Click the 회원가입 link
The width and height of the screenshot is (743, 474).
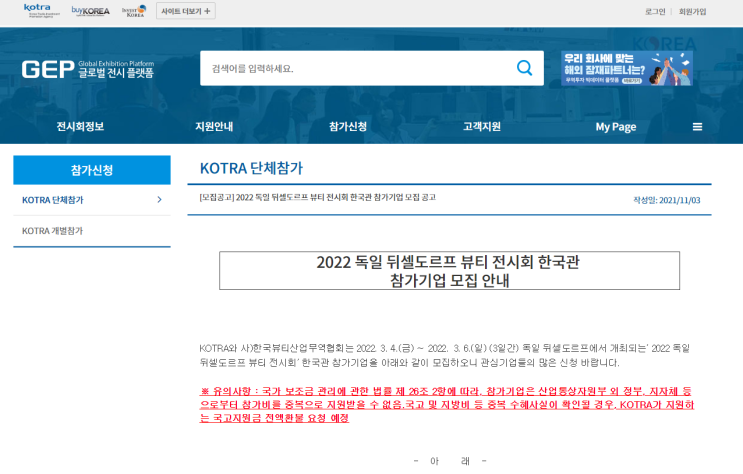[692, 11]
